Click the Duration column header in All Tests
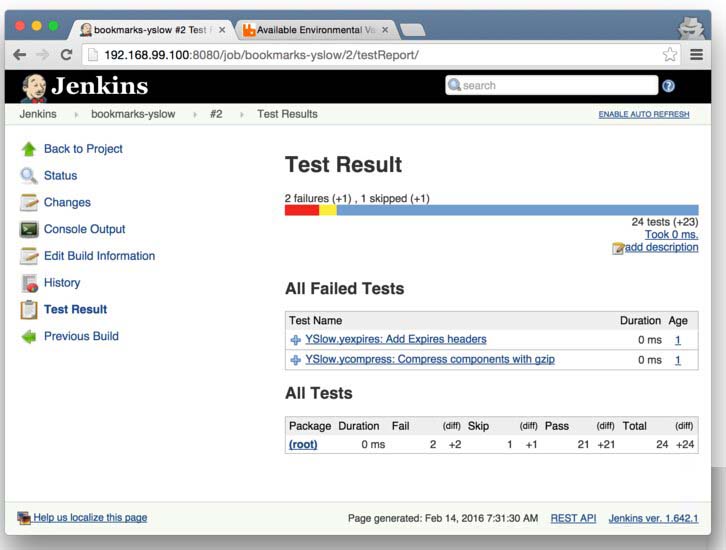This screenshot has height=550, width=726. 359,426
